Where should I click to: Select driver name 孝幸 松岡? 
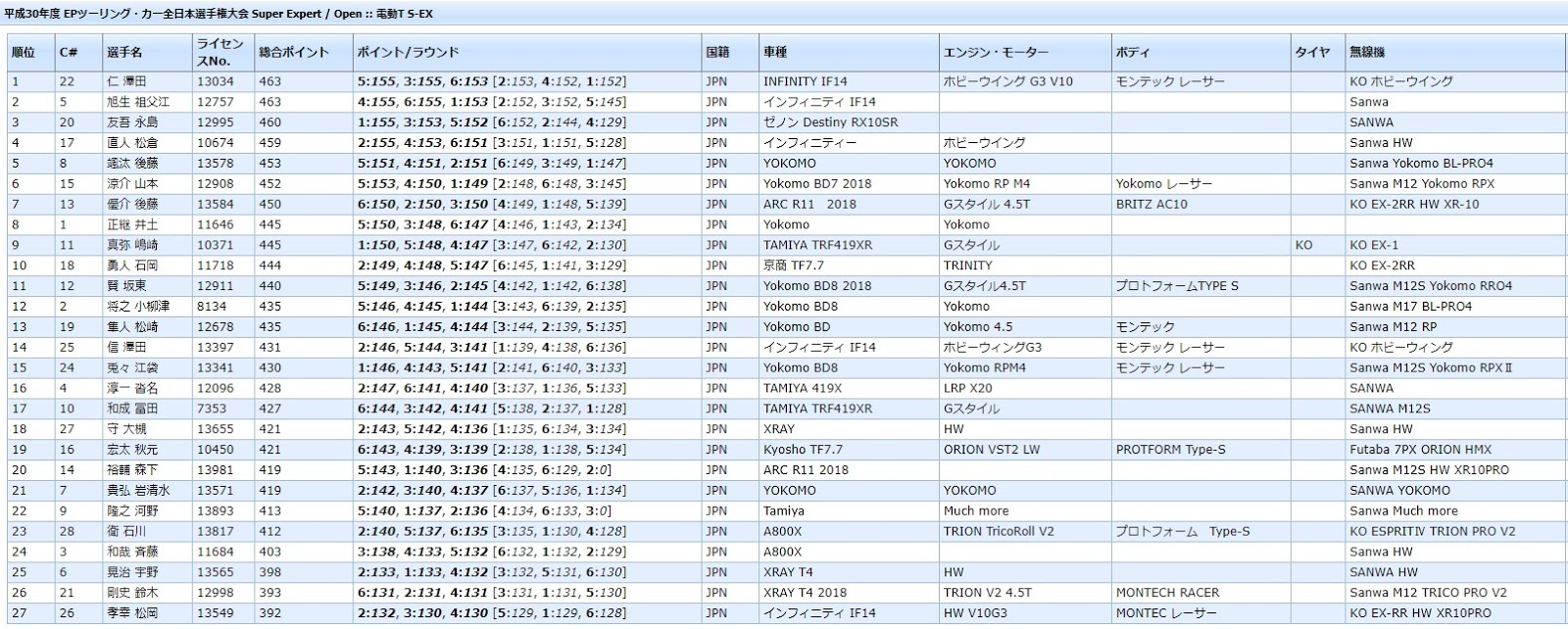point(132,613)
